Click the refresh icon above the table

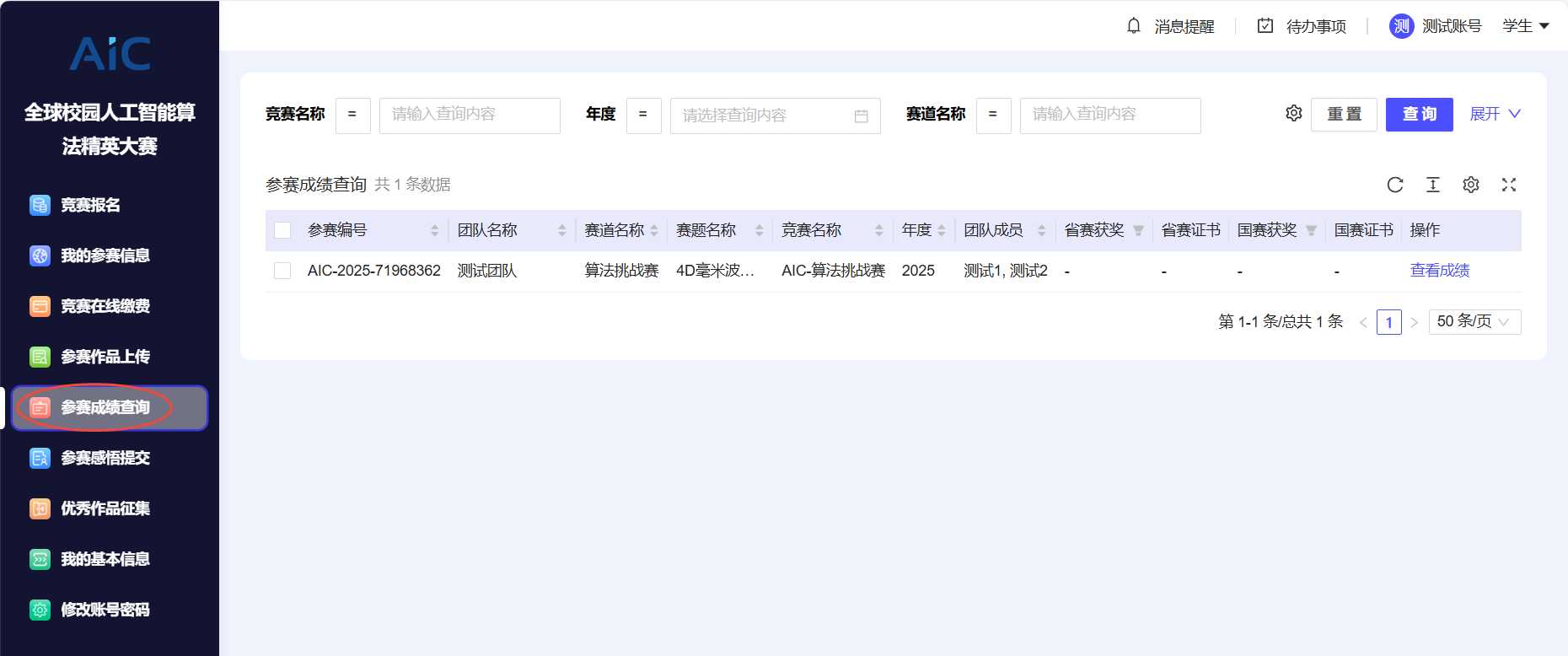pos(1395,185)
